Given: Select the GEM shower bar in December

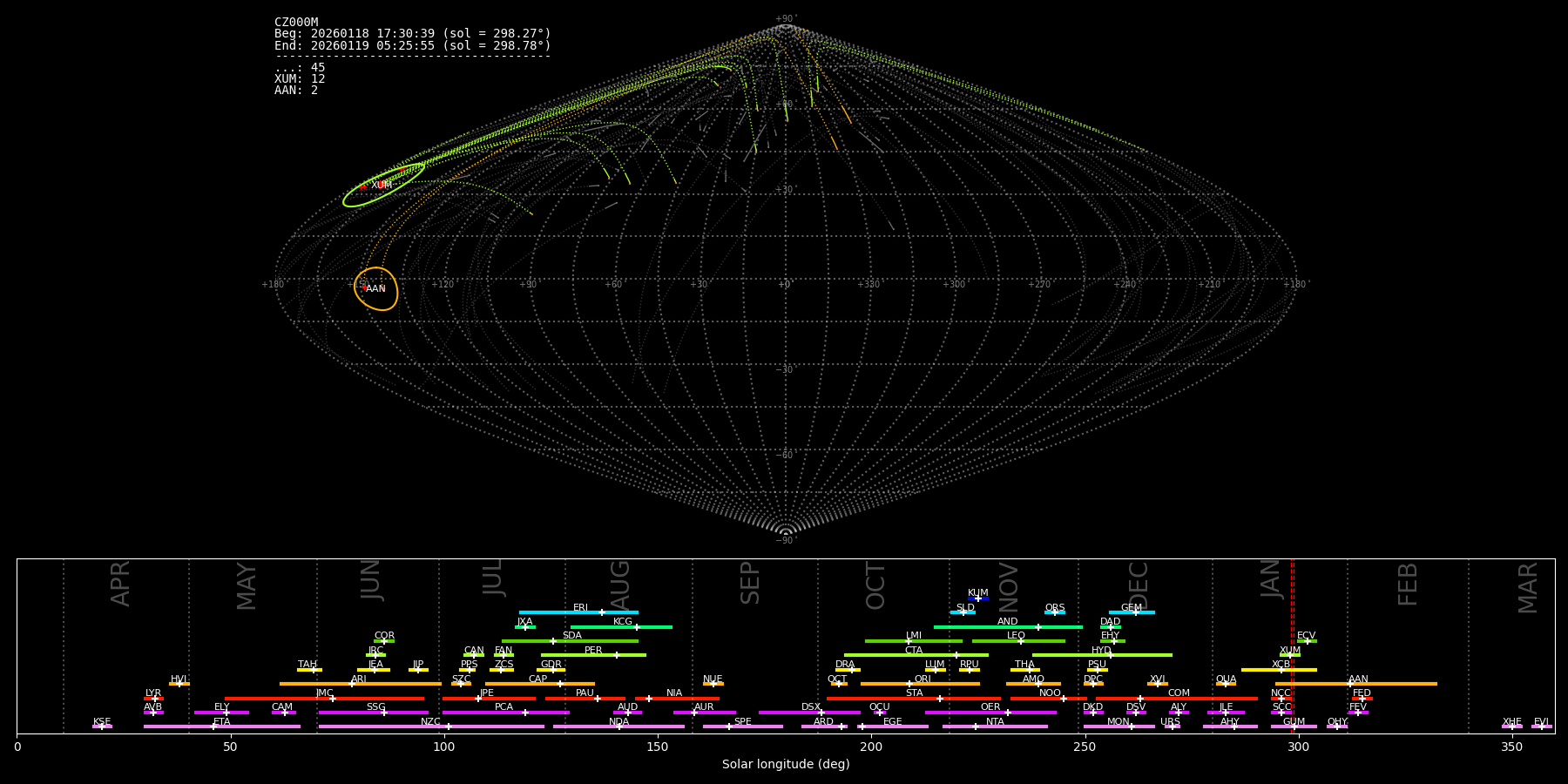Looking at the screenshot, I should (x=1131, y=612).
